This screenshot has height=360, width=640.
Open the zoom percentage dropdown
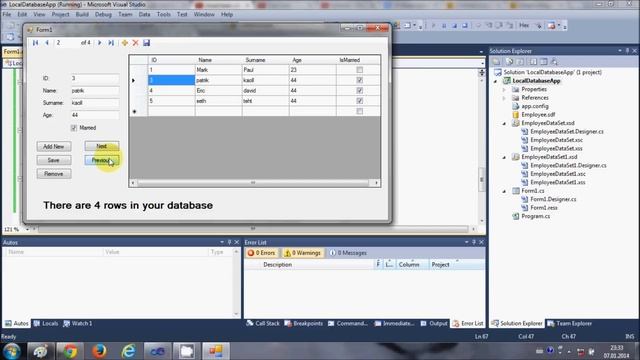(x=28, y=229)
